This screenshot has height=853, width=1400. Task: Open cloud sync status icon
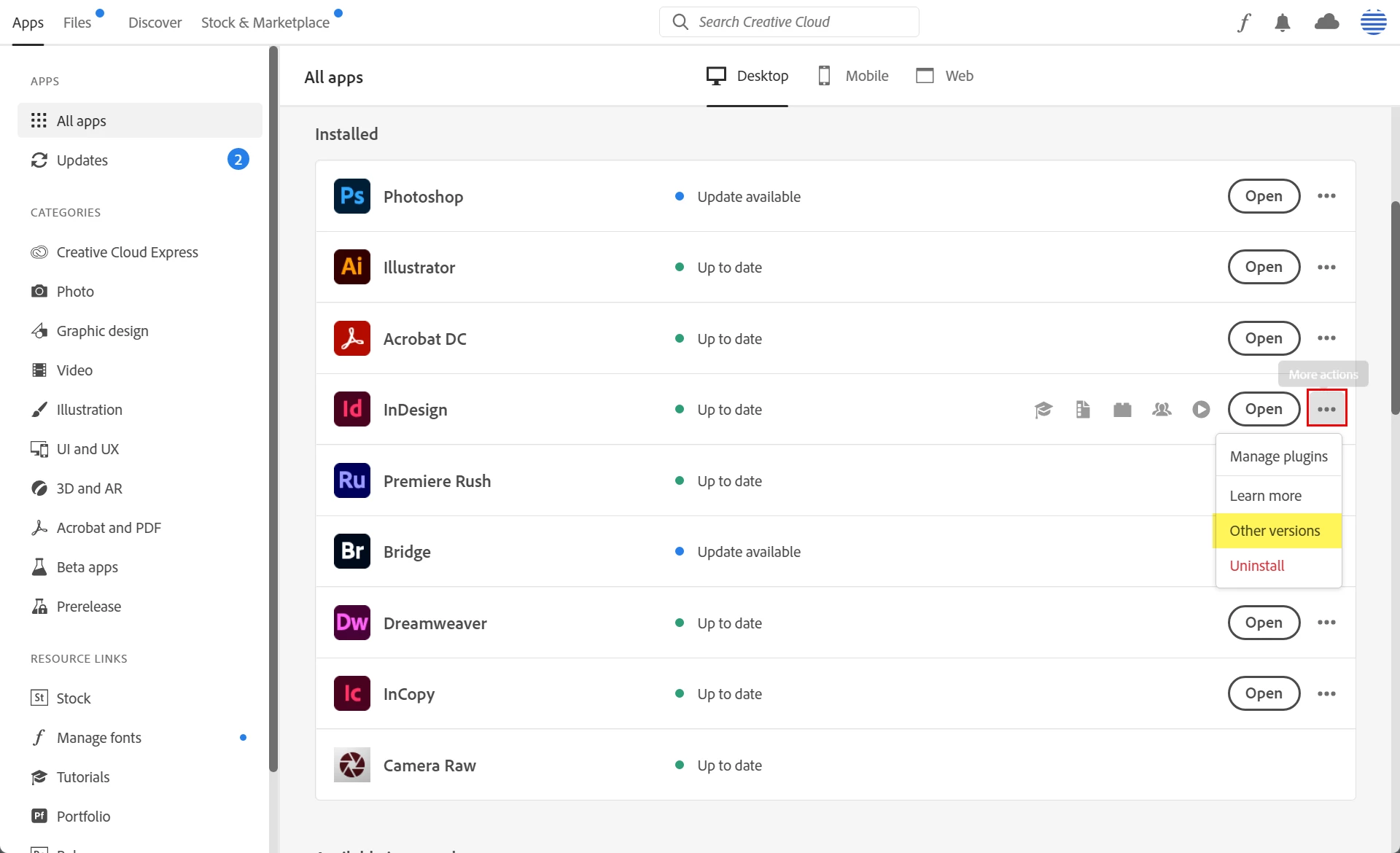pyautogui.click(x=1326, y=23)
